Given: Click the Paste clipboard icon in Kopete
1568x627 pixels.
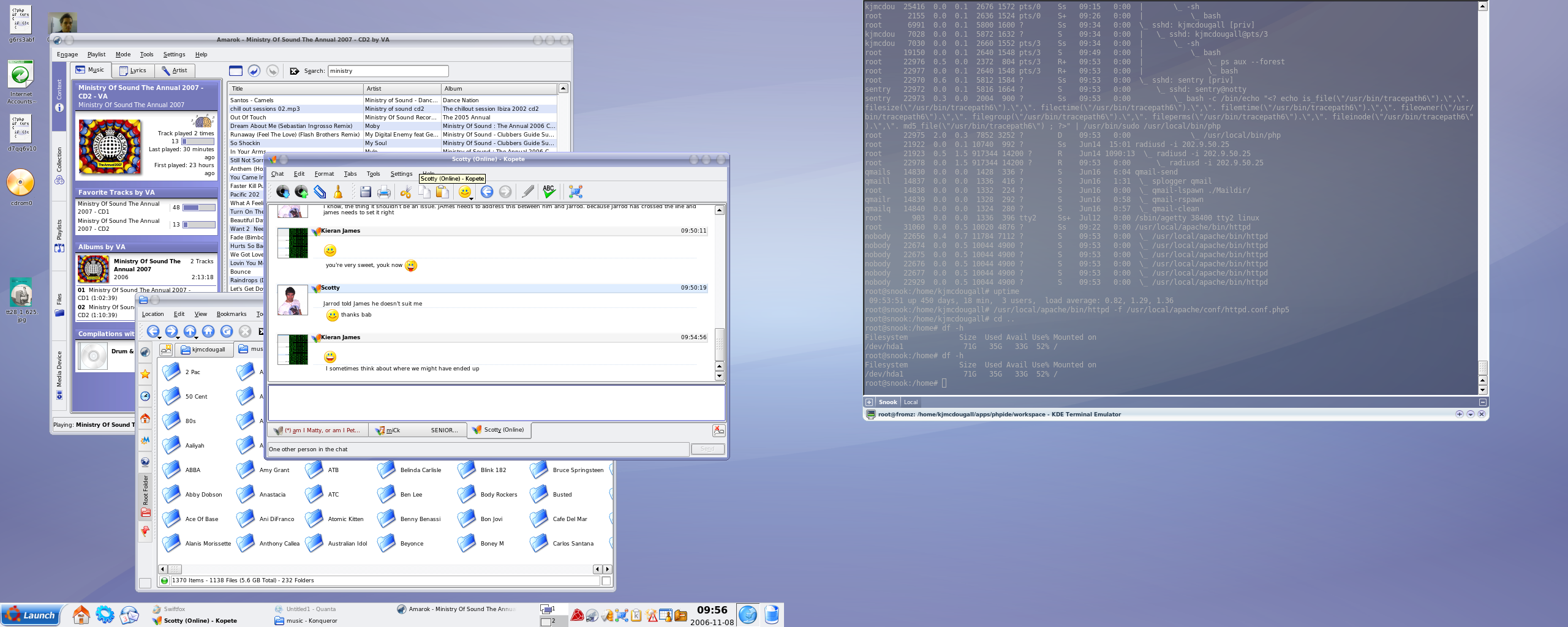Looking at the screenshot, I should pyautogui.click(x=442, y=192).
